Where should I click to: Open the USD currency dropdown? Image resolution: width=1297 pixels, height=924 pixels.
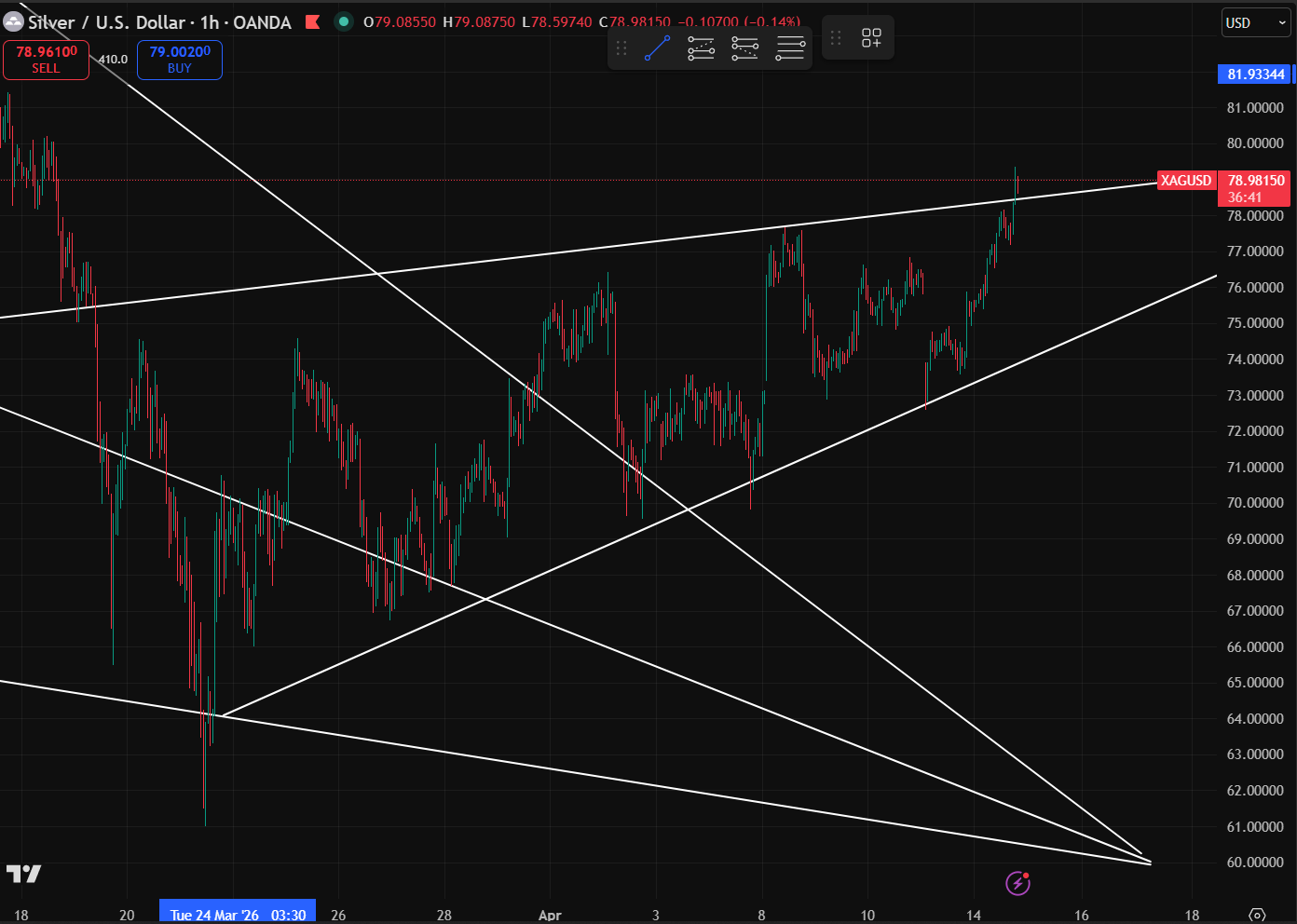tap(1256, 23)
